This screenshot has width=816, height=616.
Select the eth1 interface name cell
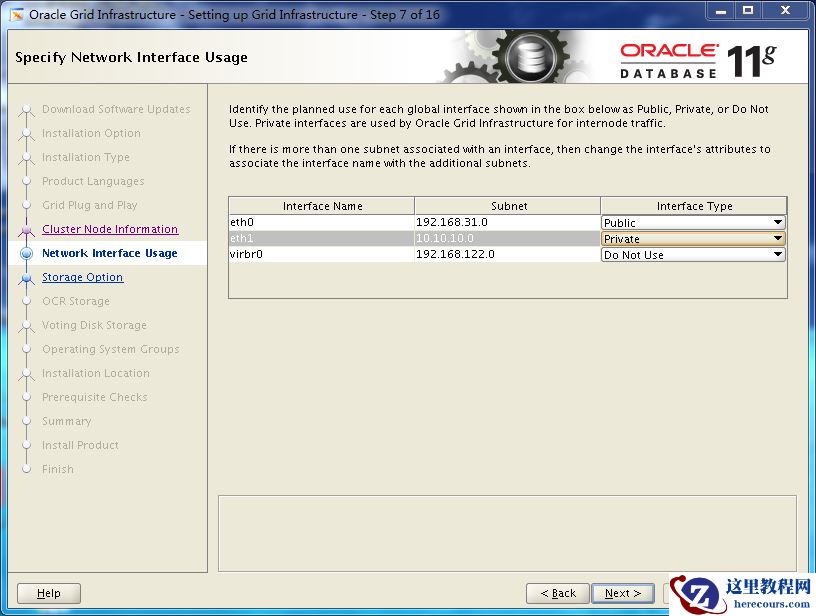pos(322,238)
